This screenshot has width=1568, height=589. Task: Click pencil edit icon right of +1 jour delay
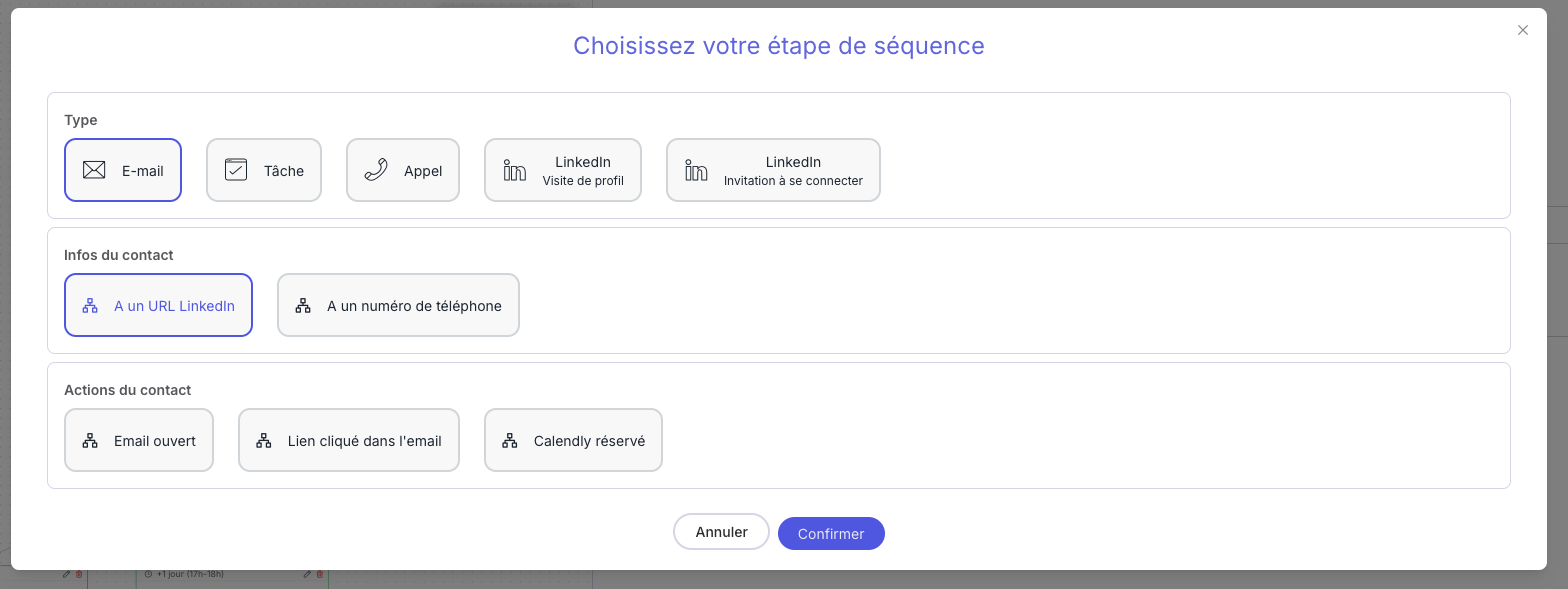(x=307, y=574)
